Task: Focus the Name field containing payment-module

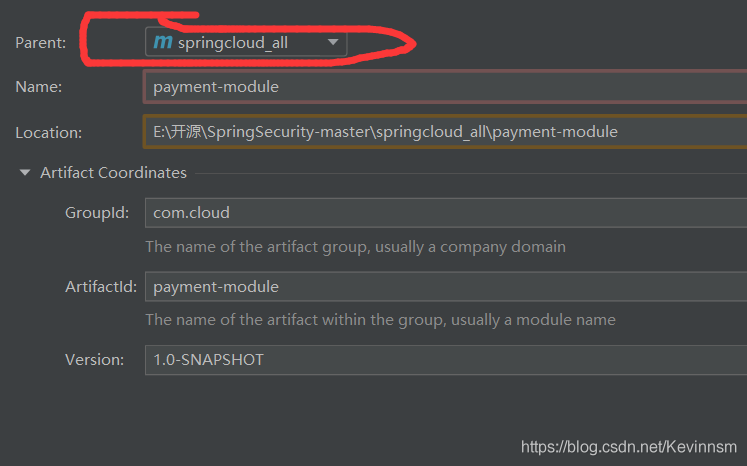Action: pyautogui.click(x=445, y=87)
